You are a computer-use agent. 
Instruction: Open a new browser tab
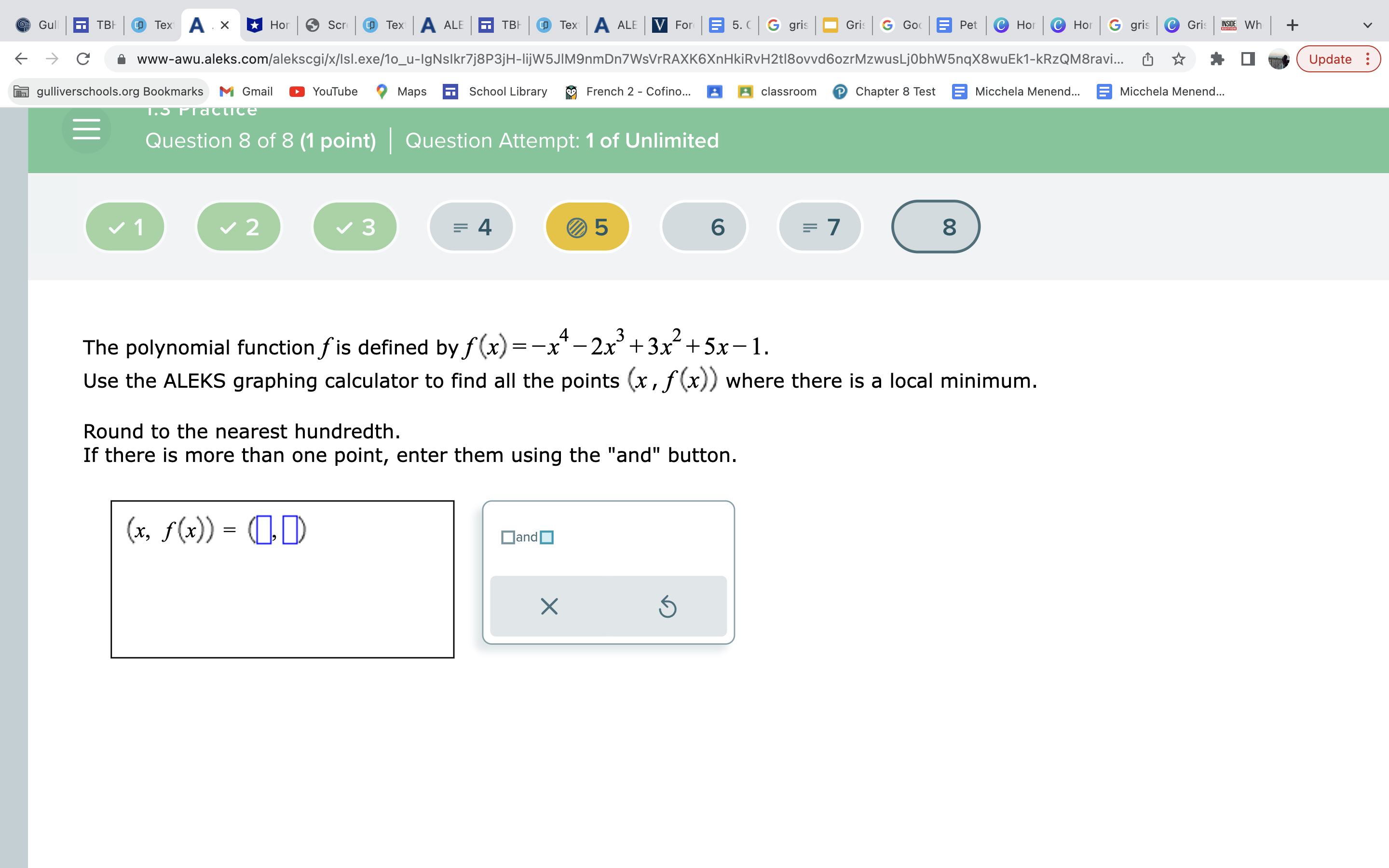click(1292, 25)
